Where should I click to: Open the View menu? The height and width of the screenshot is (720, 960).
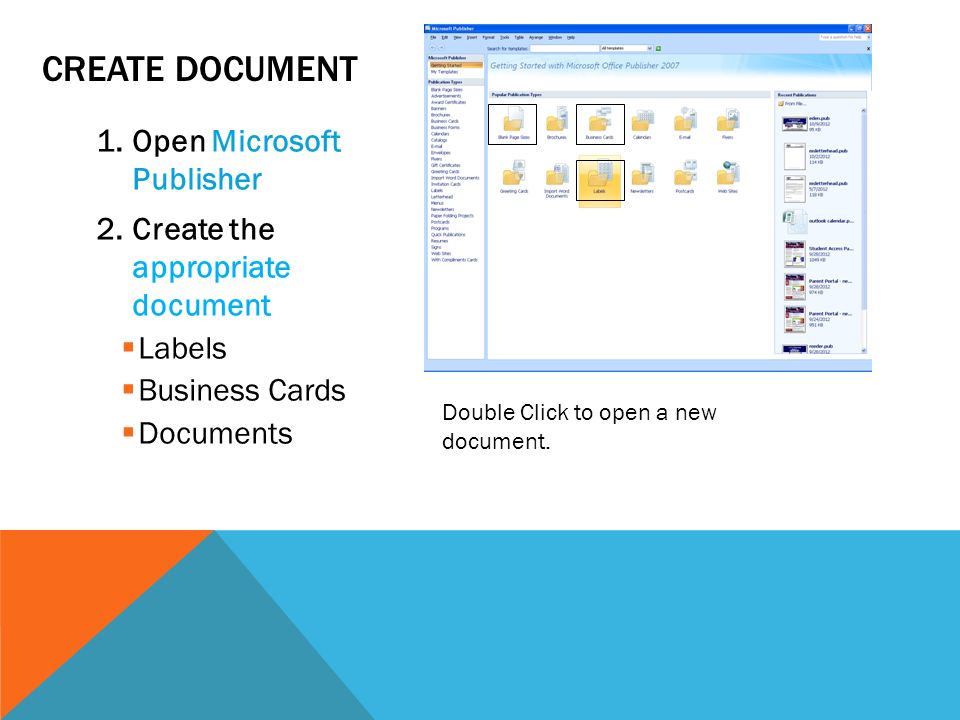tap(457, 38)
